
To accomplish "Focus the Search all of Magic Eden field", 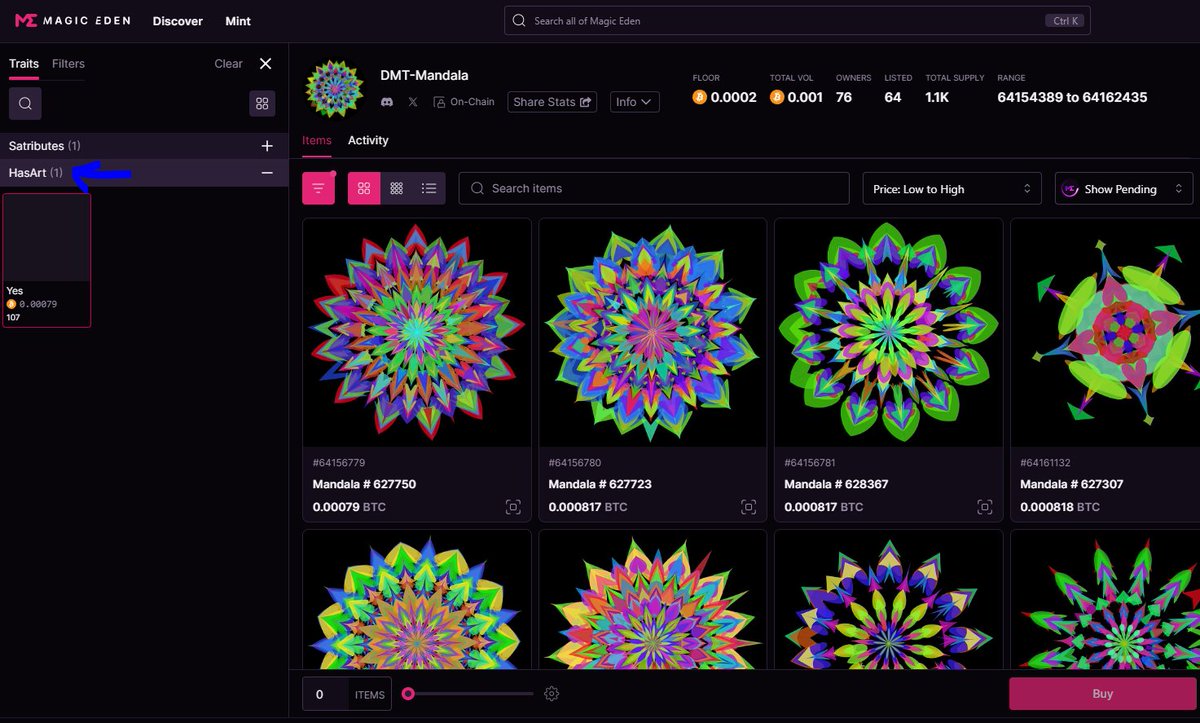I will click(x=797, y=21).
